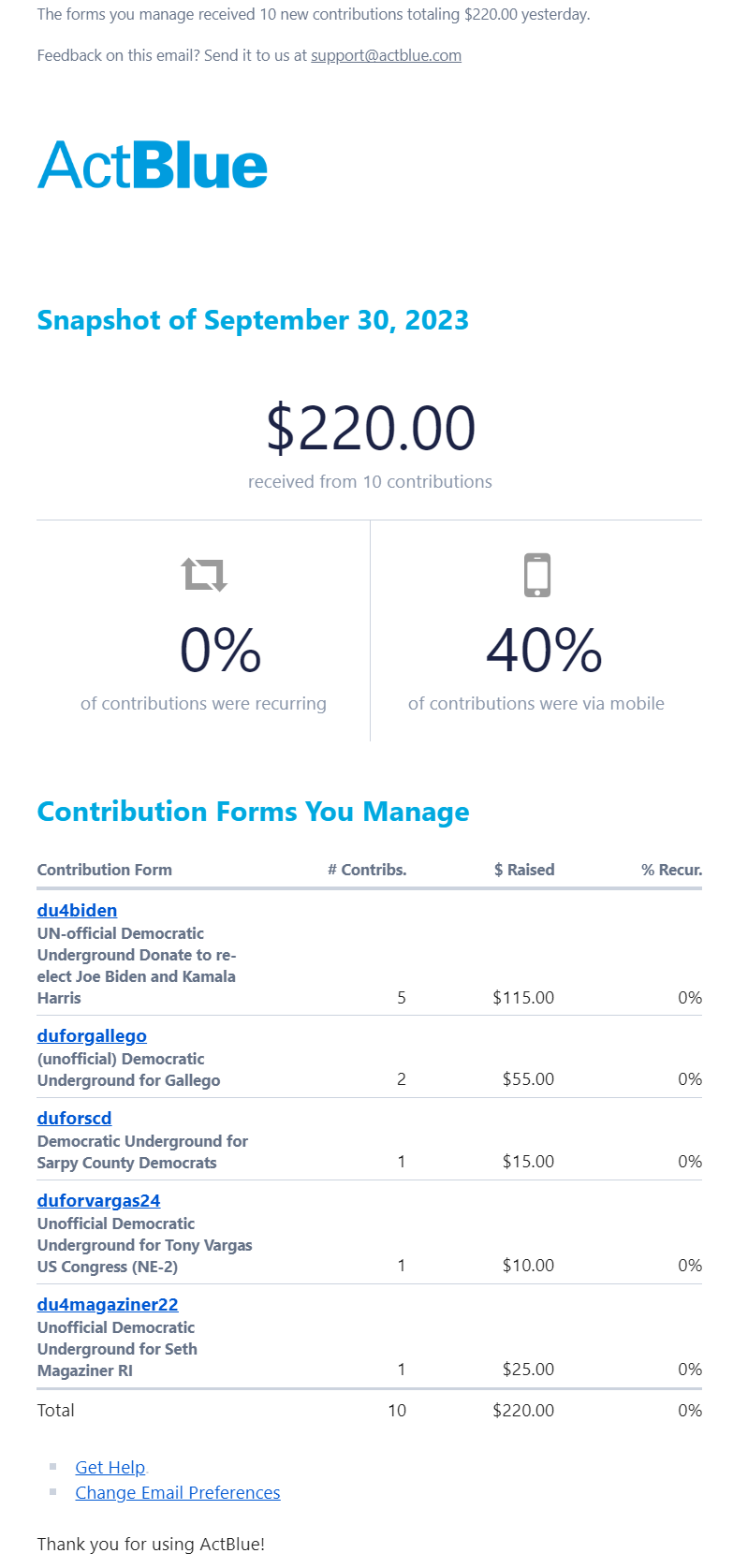Open the du4magaziner22 contribution form link

pyautogui.click(x=108, y=1304)
